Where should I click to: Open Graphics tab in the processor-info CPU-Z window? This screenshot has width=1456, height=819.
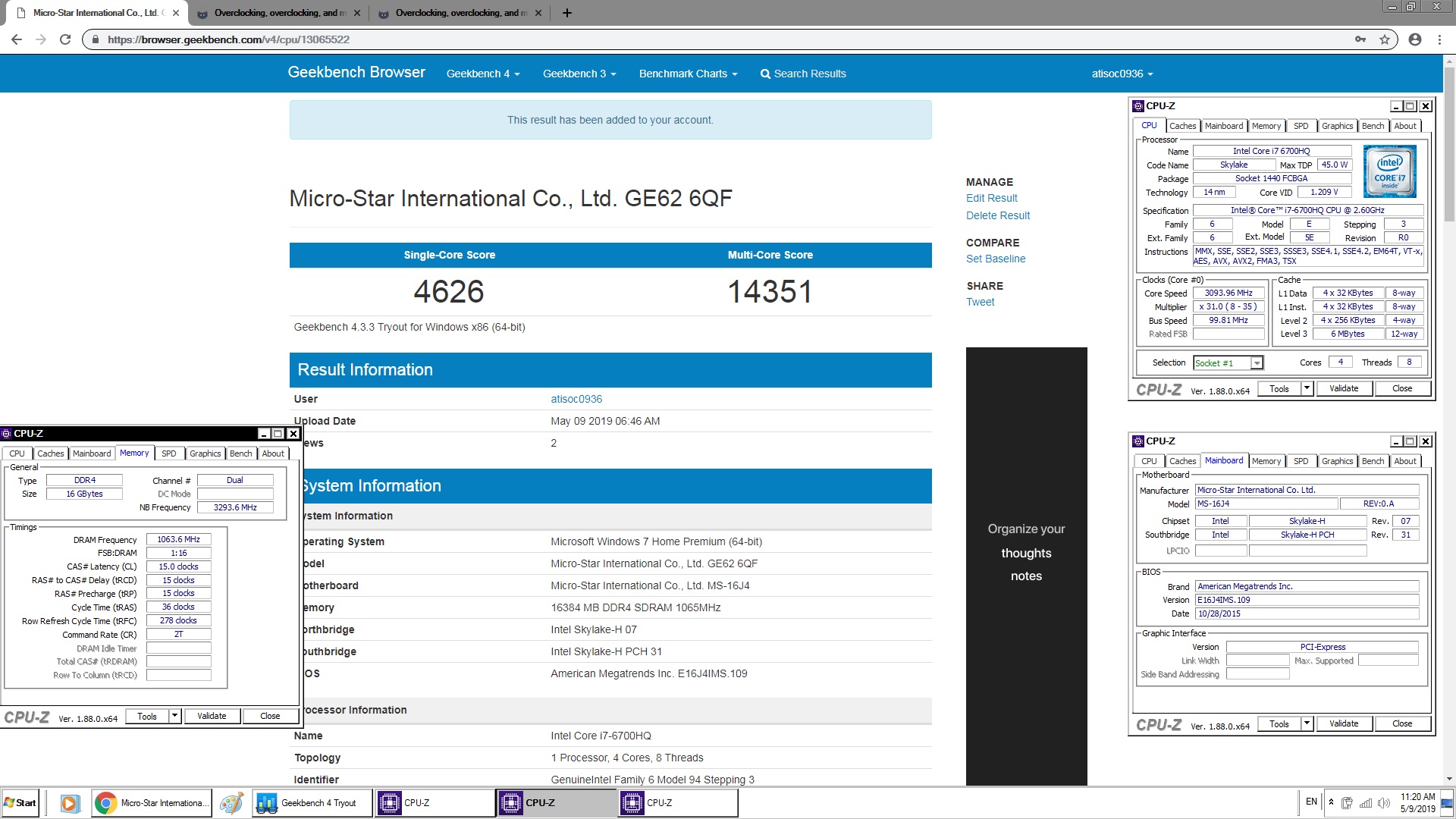1337,126
